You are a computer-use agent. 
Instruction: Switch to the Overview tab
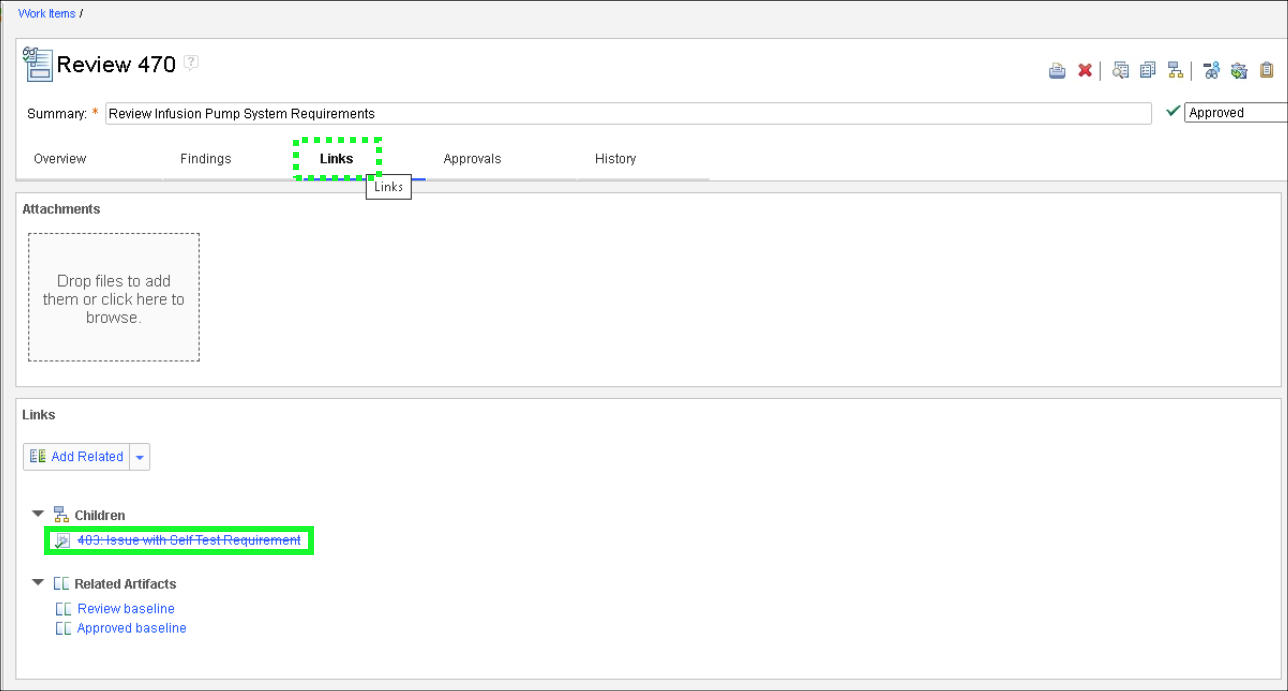tap(60, 159)
